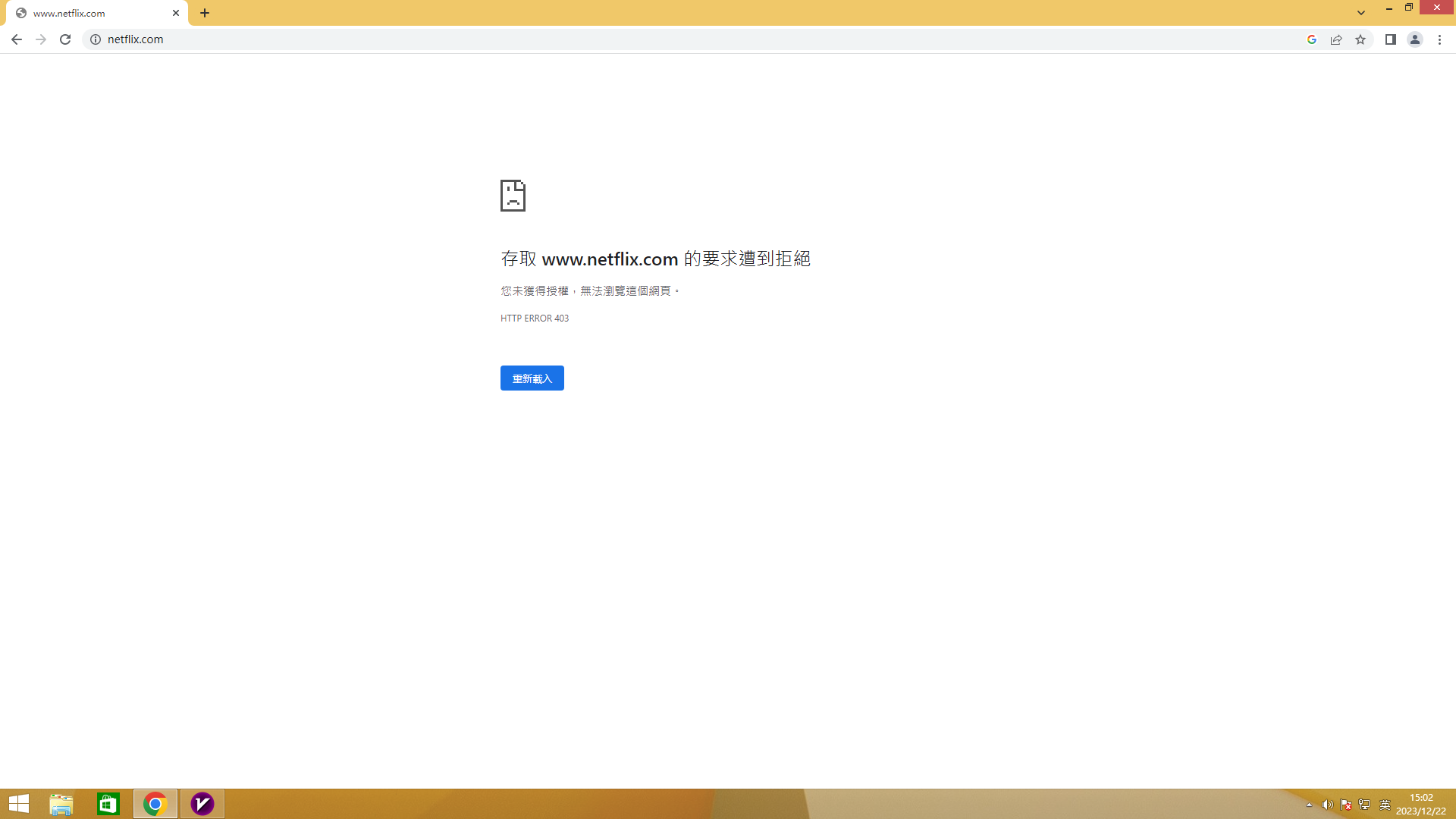Click the blue 重新載入 reload button

tap(532, 378)
